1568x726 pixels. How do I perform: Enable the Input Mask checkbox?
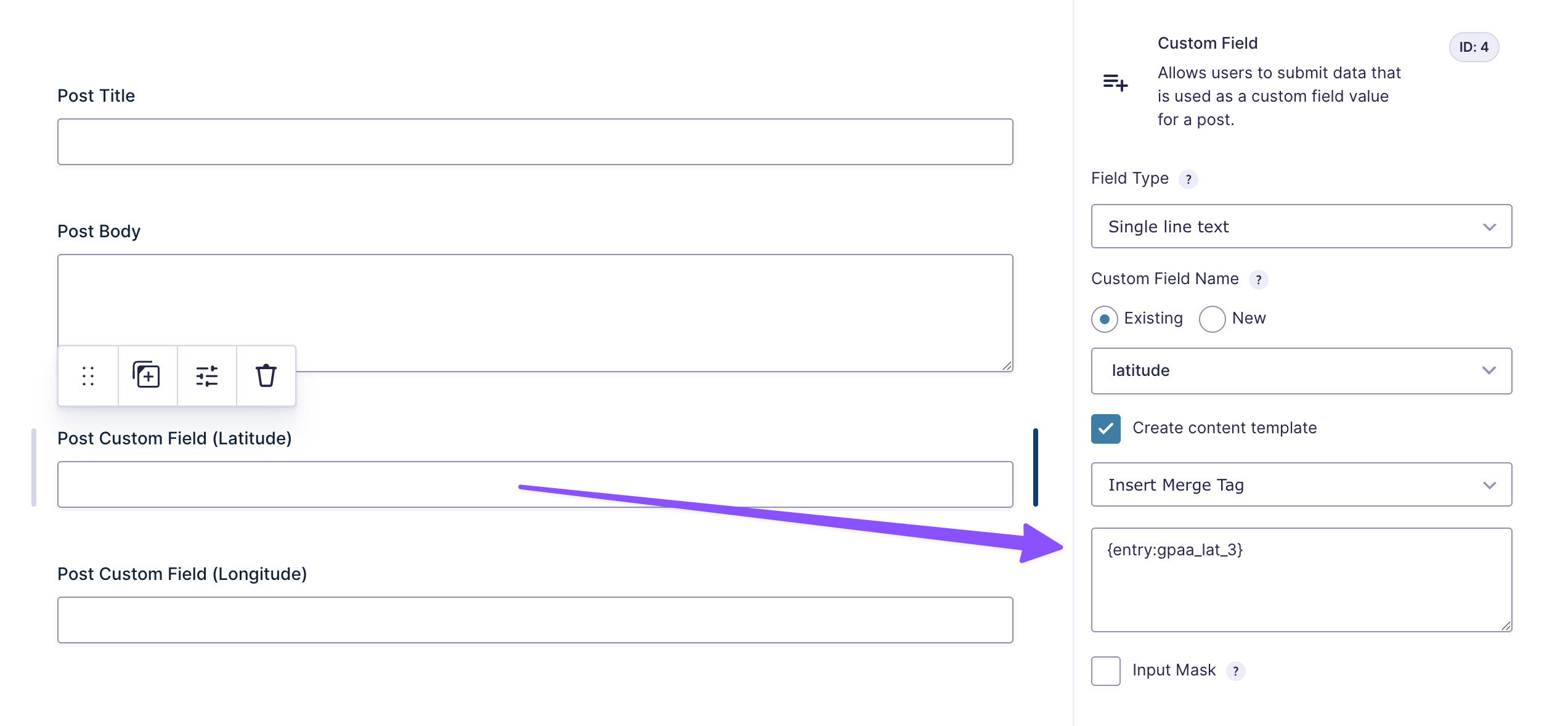point(1106,671)
